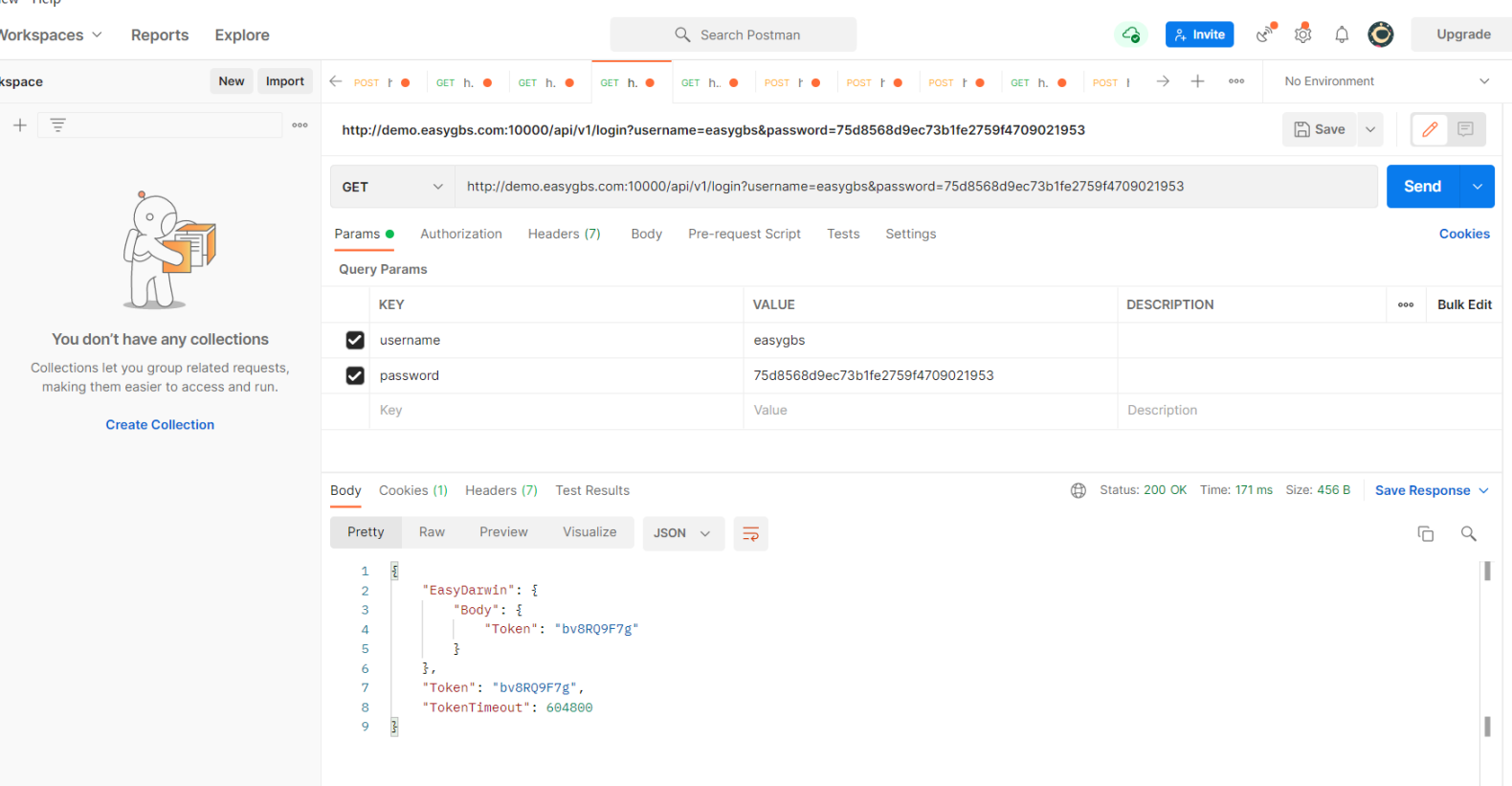
Task: Expand the Send options arrow
Action: (1478, 187)
